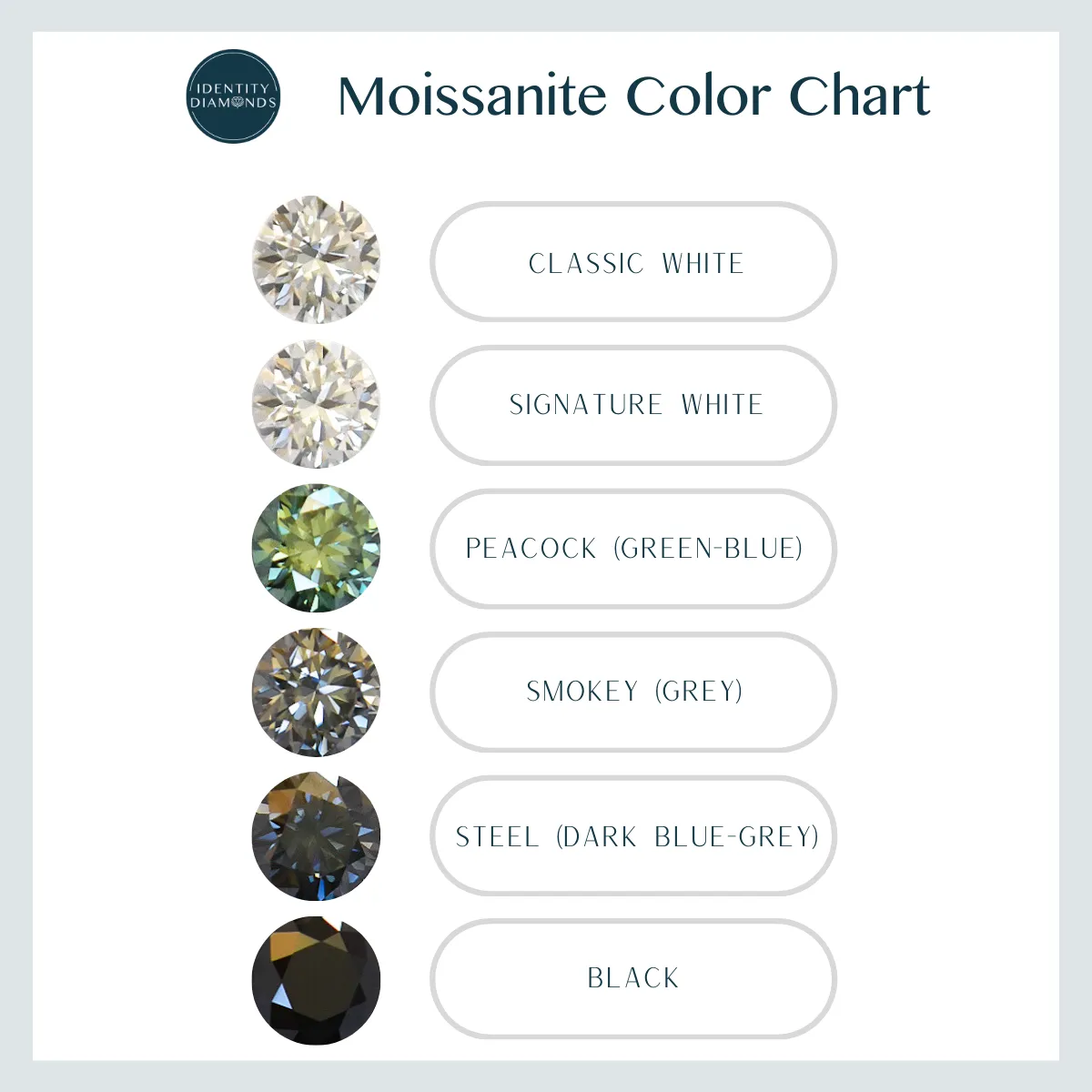This screenshot has width=1092, height=1092.
Task: Select the Signature White gemstone image
Action: [x=316, y=404]
